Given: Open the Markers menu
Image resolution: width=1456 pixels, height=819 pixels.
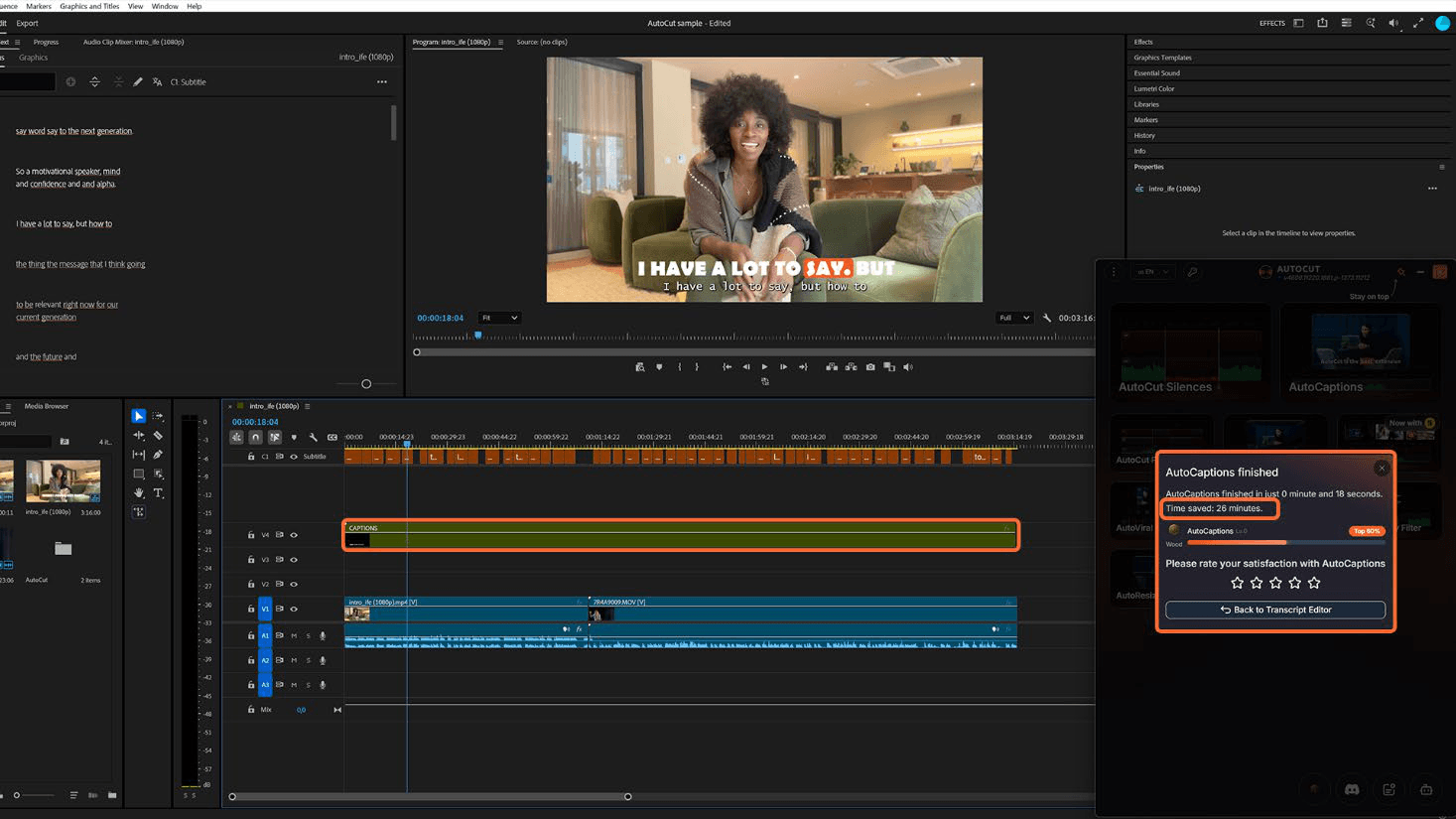Looking at the screenshot, I should pyautogui.click(x=39, y=6).
